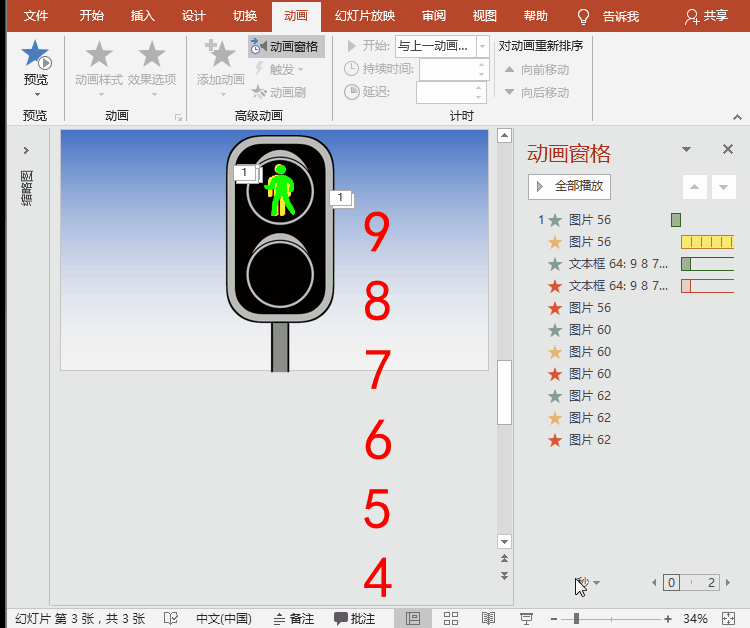Click the Add Animation icon
Viewport: 750px width, 628px height.
tap(220, 54)
